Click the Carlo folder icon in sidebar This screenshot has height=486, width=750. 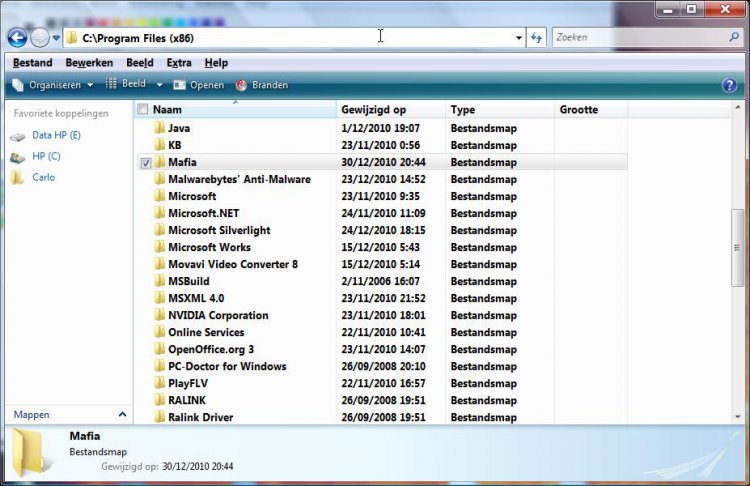17,177
